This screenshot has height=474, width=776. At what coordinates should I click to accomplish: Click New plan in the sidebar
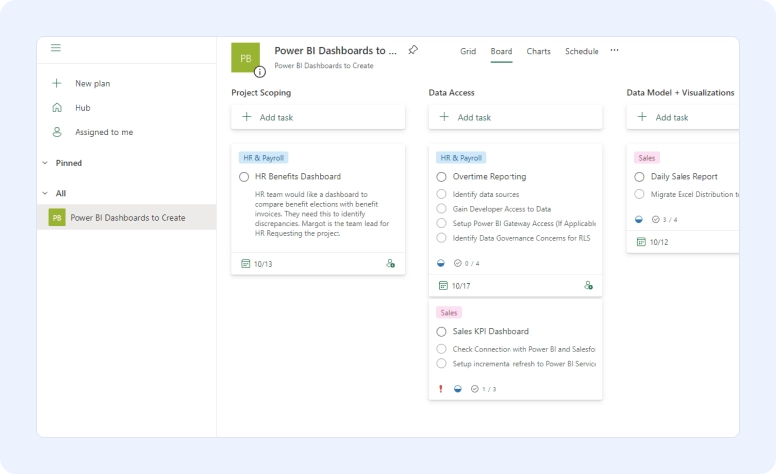pos(93,83)
